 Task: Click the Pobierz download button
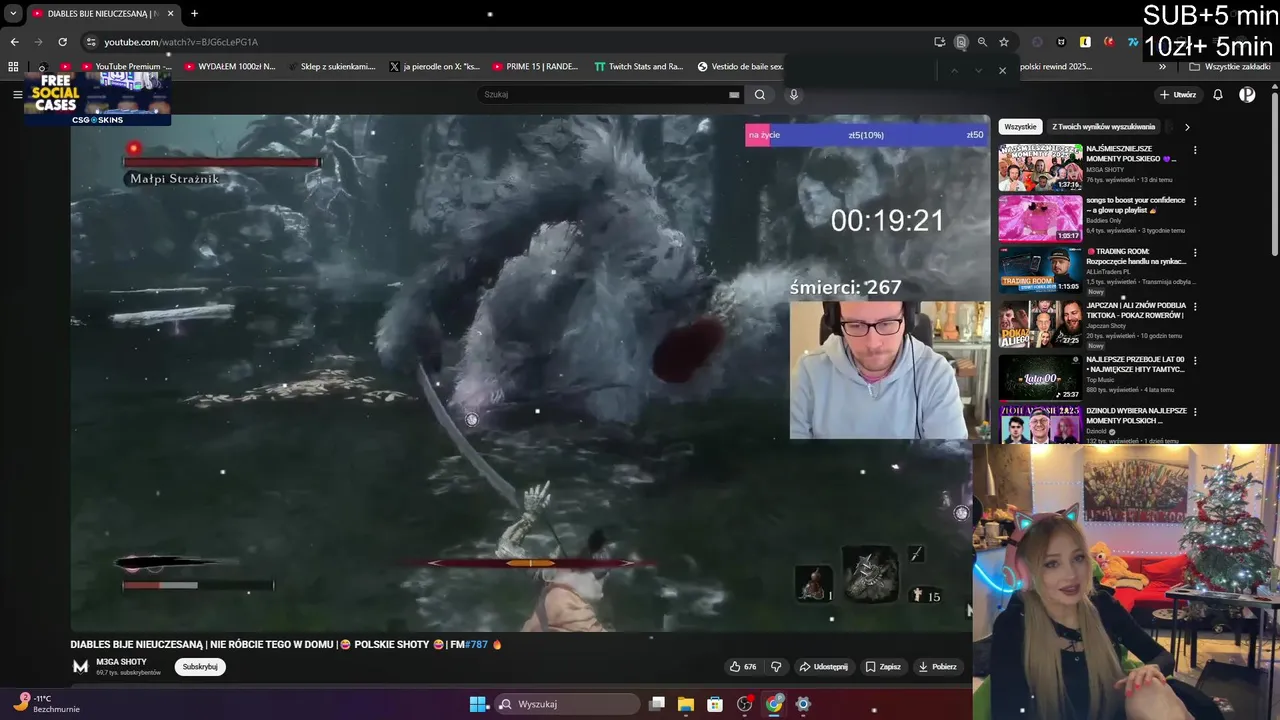click(x=937, y=667)
